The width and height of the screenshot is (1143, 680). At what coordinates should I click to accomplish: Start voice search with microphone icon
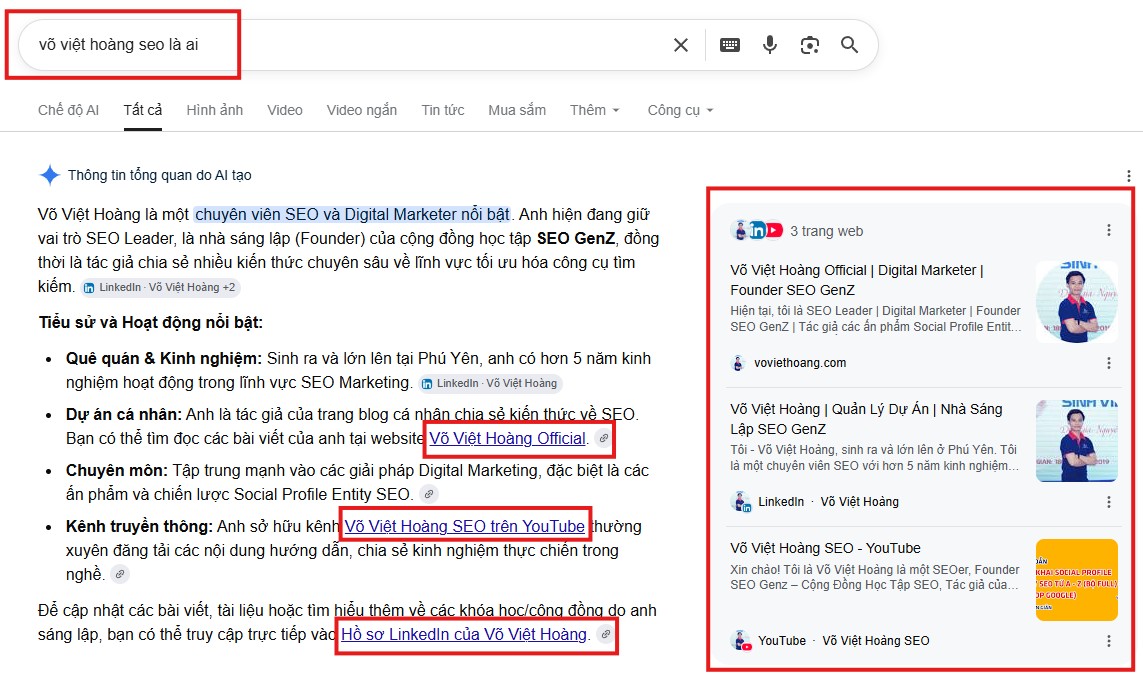coord(770,45)
